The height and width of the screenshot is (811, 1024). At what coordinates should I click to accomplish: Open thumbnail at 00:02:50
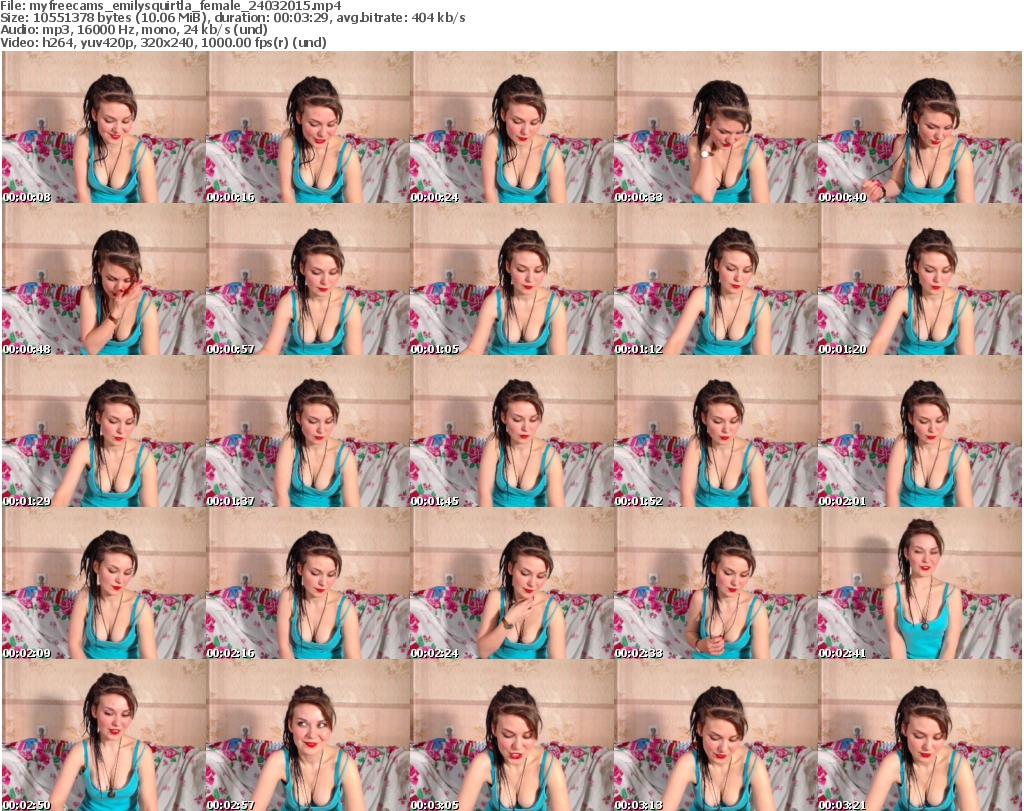click(104, 735)
